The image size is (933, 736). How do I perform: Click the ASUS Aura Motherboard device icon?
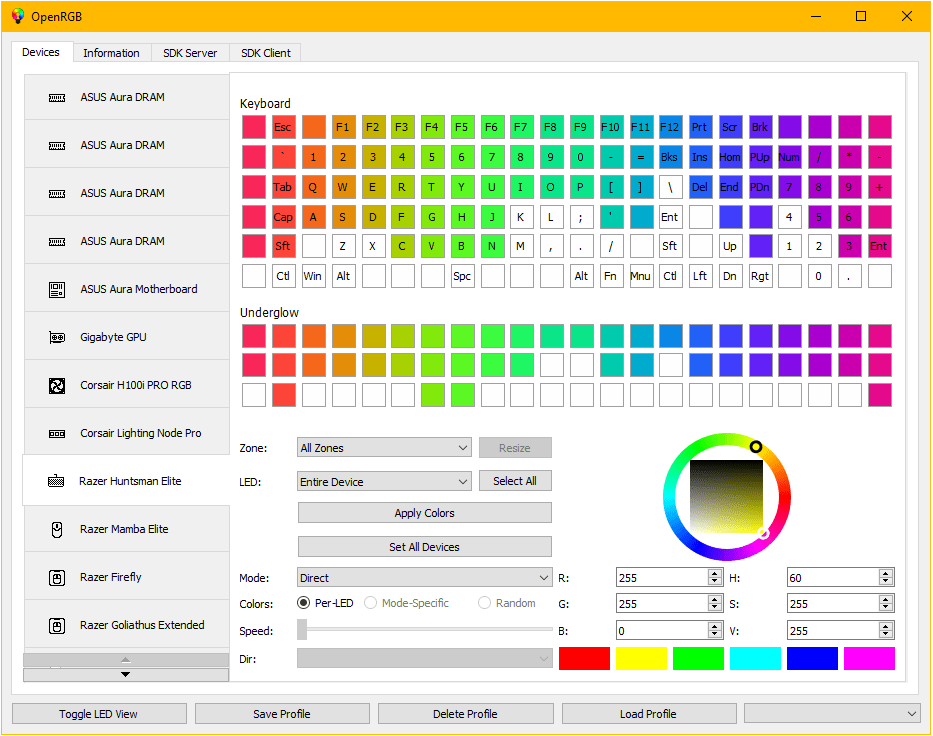pos(57,289)
